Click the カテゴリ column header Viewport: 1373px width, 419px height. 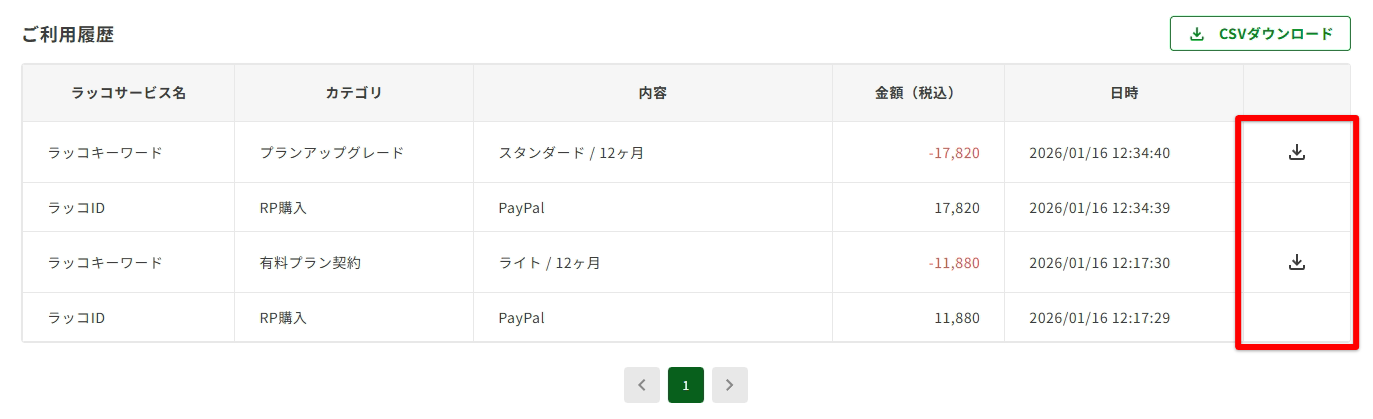coord(354,93)
